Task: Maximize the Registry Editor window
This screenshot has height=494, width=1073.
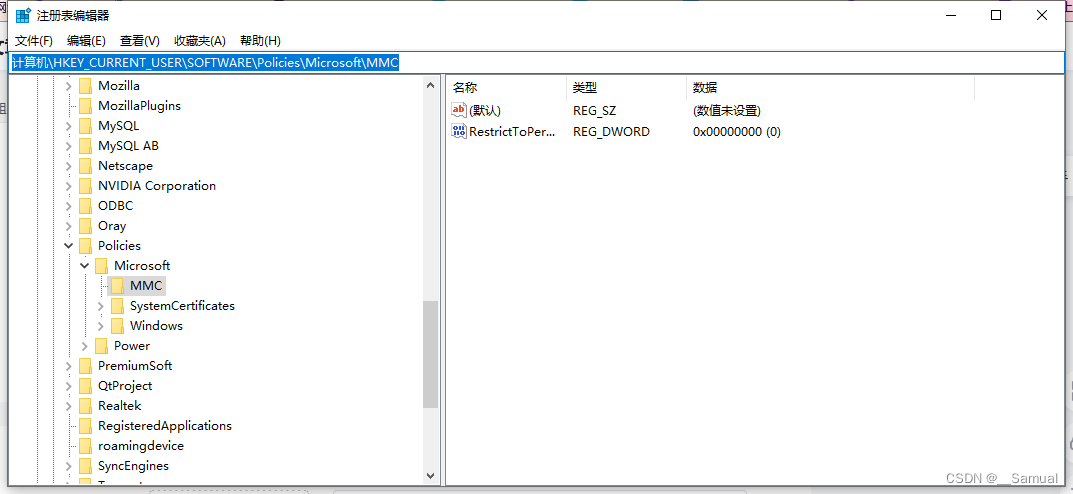Action: [x=996, y=15]
